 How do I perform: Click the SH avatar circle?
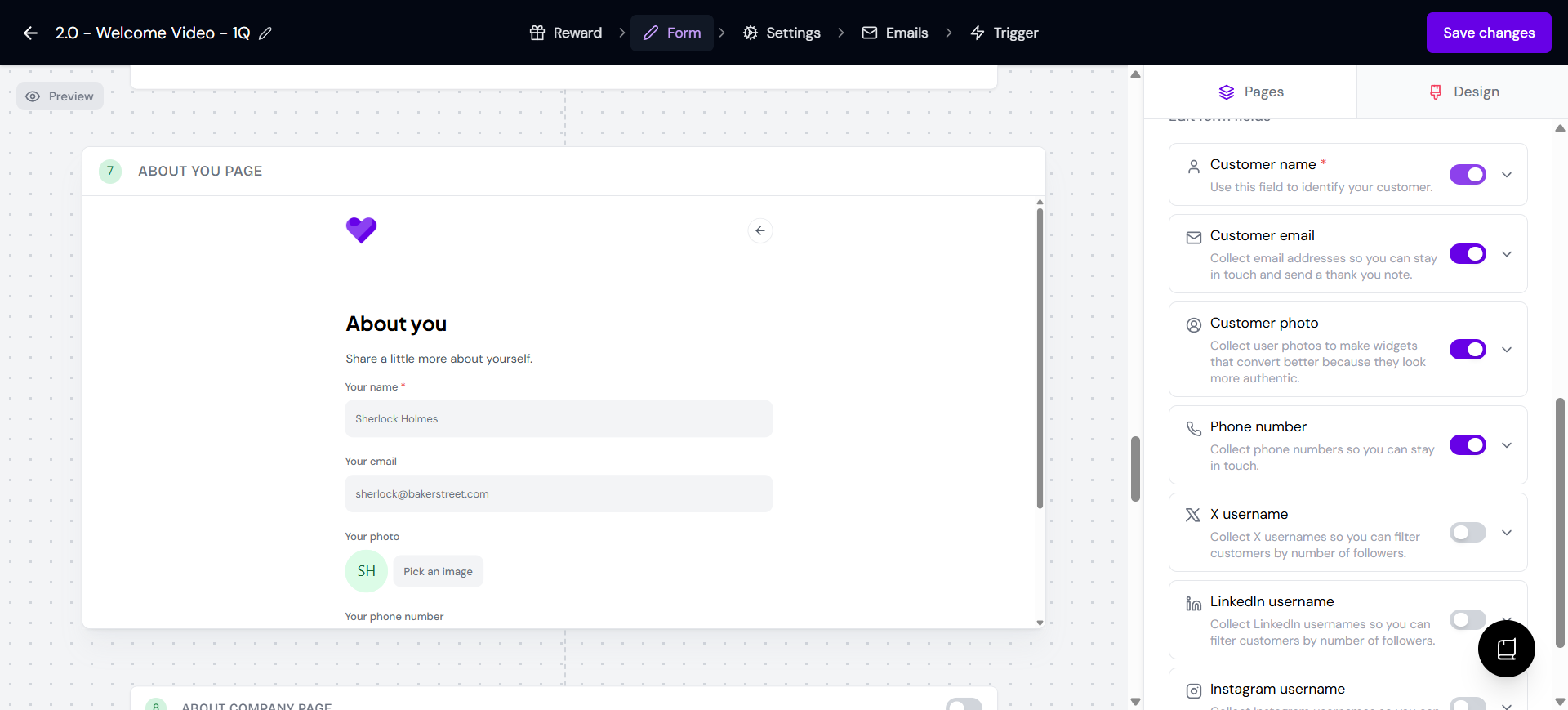pyautogui.click(x=366, y=571)
